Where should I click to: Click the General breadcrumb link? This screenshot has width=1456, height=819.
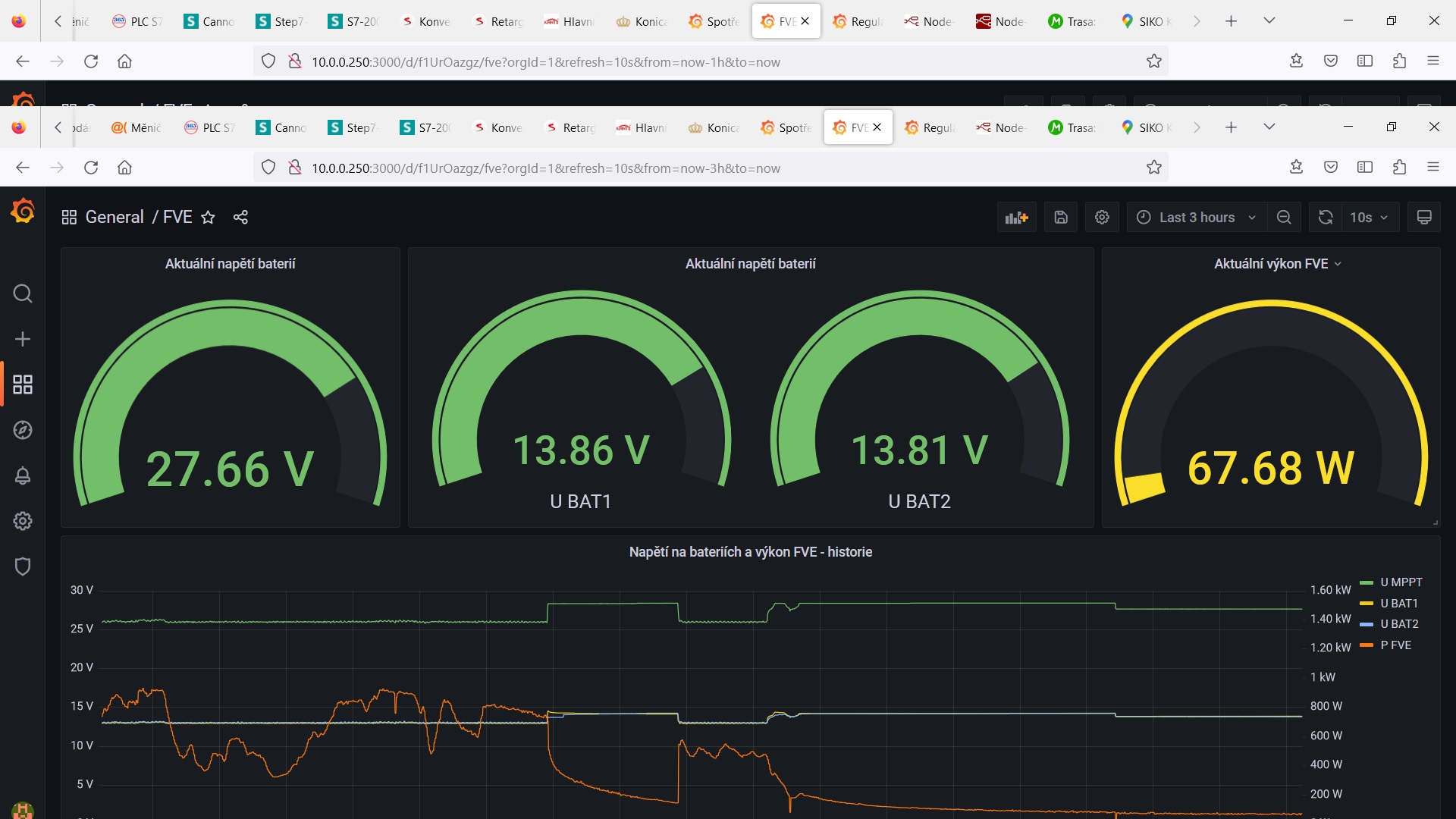tap(115, 218)
